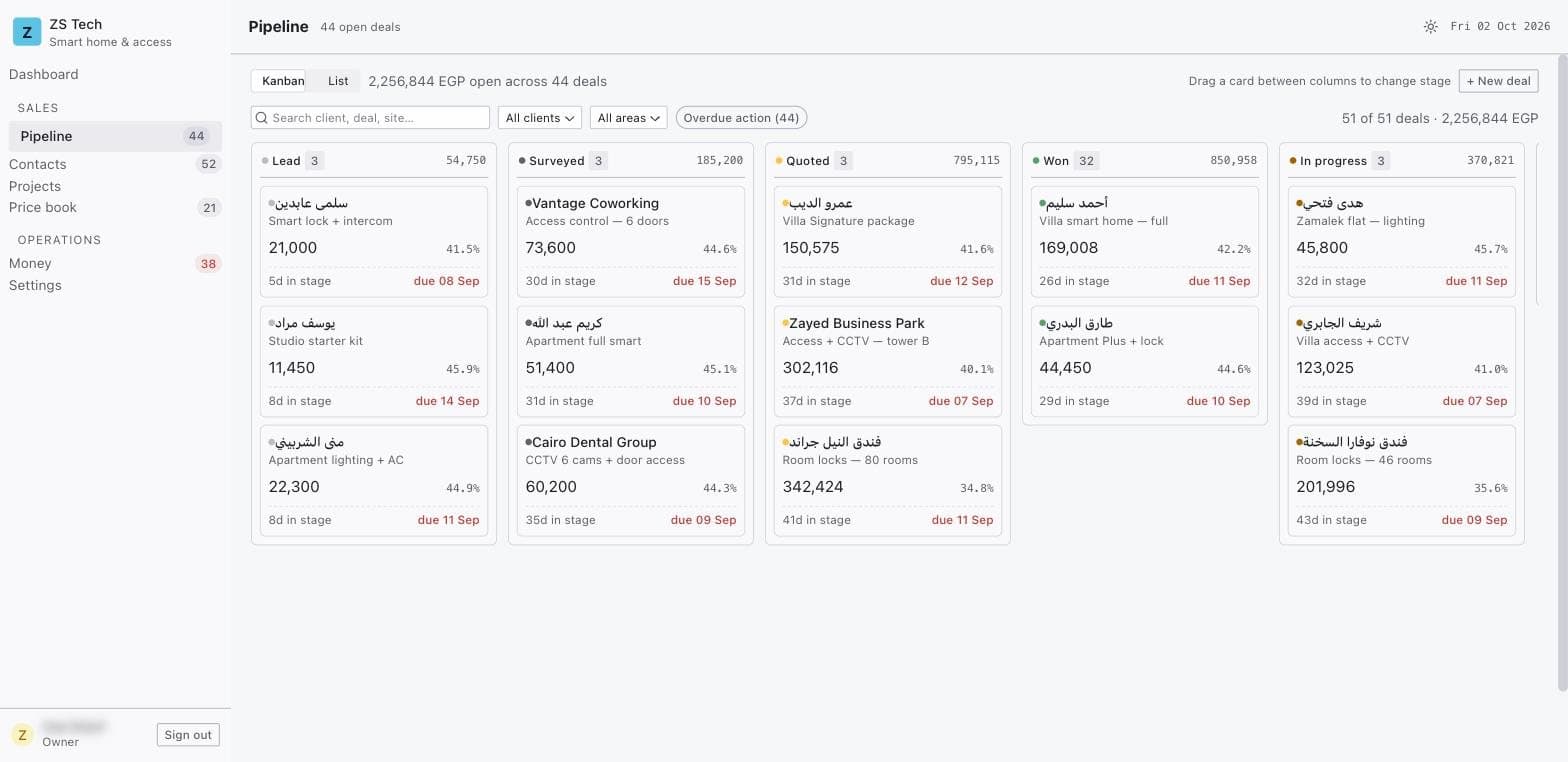The image size is (1568, 762).
Task: Open the Villa smart home — full card
Action: (1145, 241)
